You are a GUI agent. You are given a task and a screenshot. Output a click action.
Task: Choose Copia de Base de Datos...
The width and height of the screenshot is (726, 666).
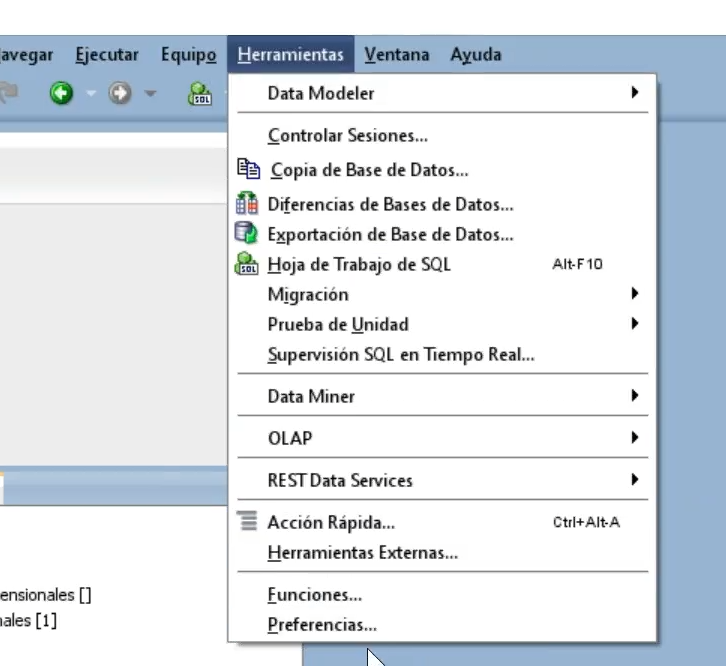(442, 170)
